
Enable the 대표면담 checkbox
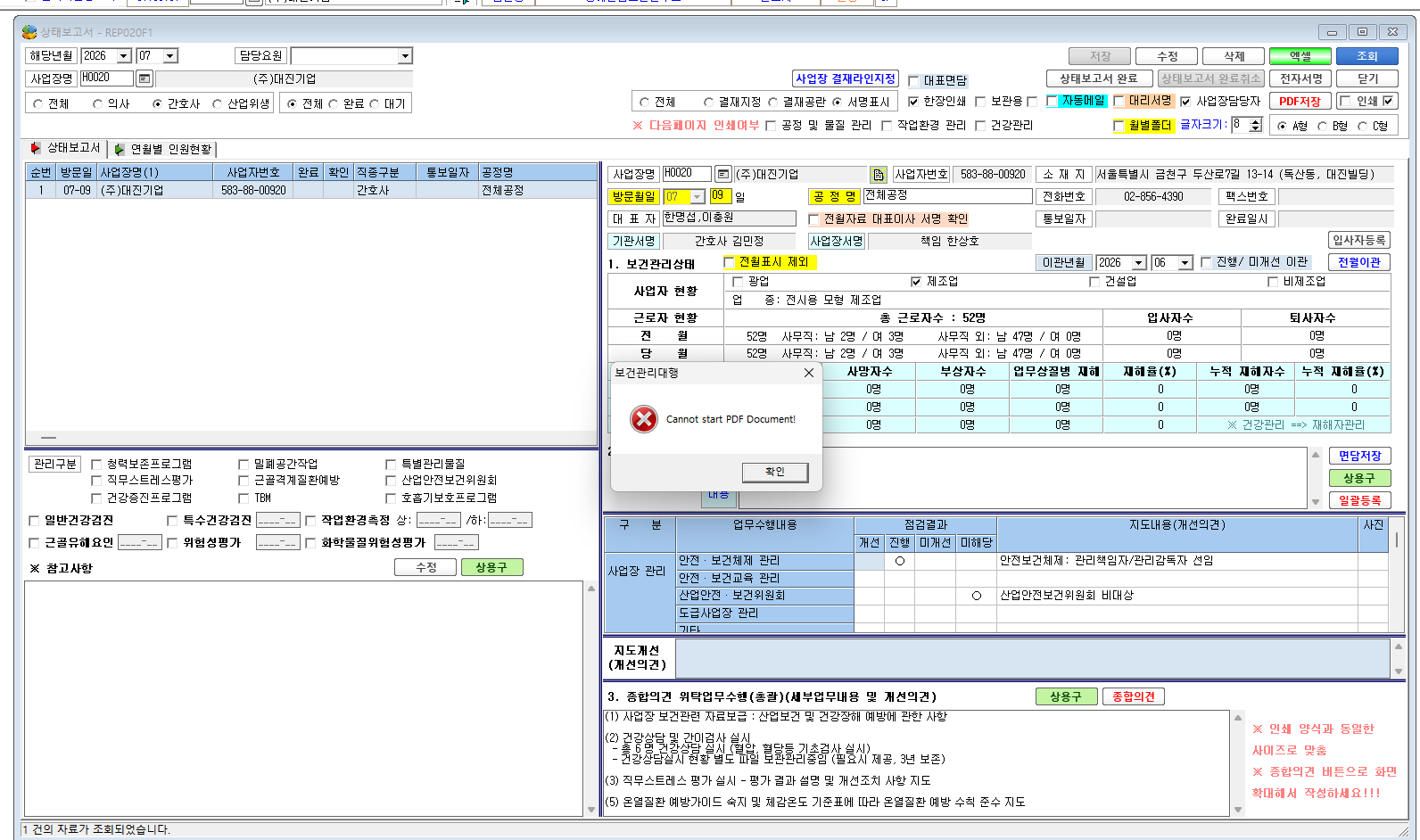[x=914, y=81]
